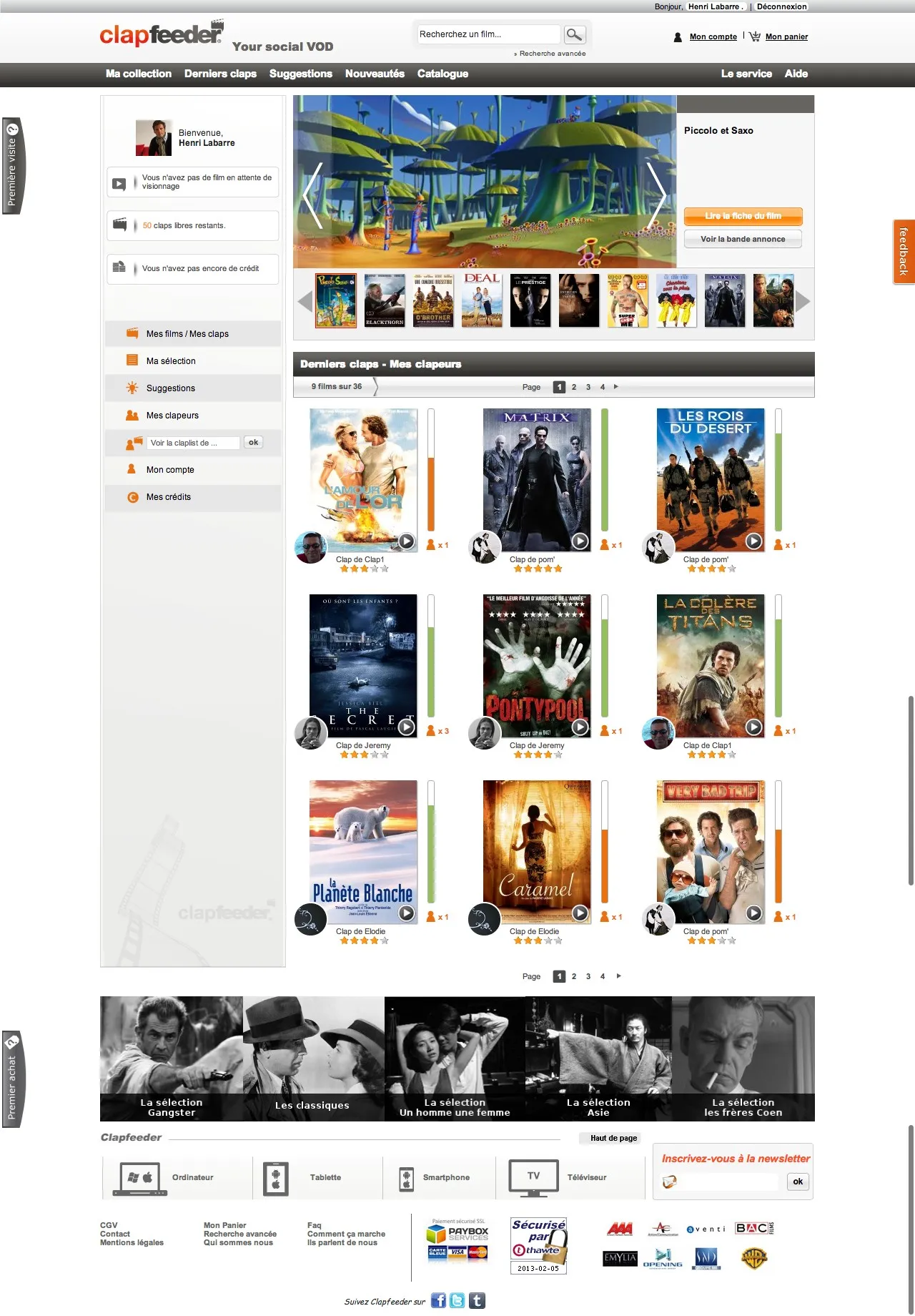Play the Matrix film via its play icon

[x=580, y=541]
